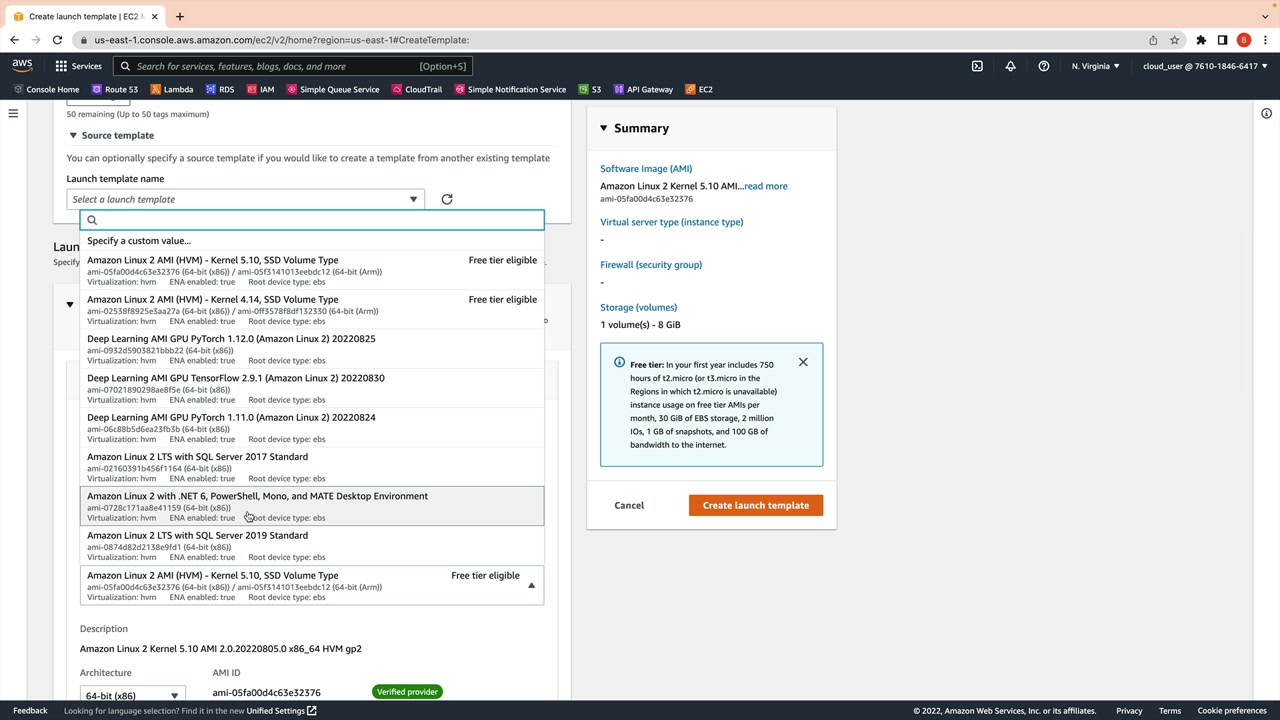This screenshot has height=720, width=1280.
Task: Open the info panel icon at page edge
Action: click(1266, 113)
